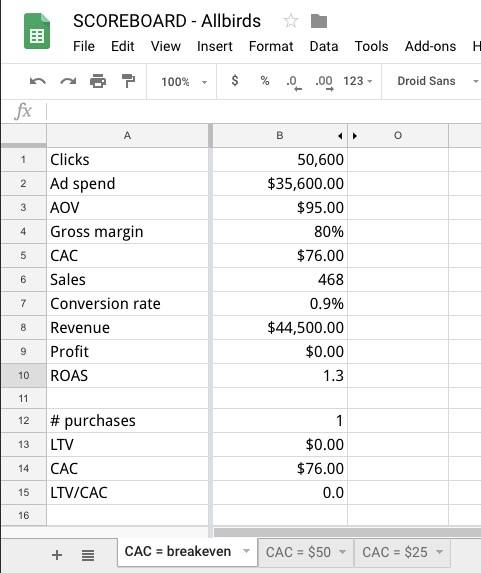Open the 123 number format dropdown
The image size is (481, 573).
click(357, 81)
